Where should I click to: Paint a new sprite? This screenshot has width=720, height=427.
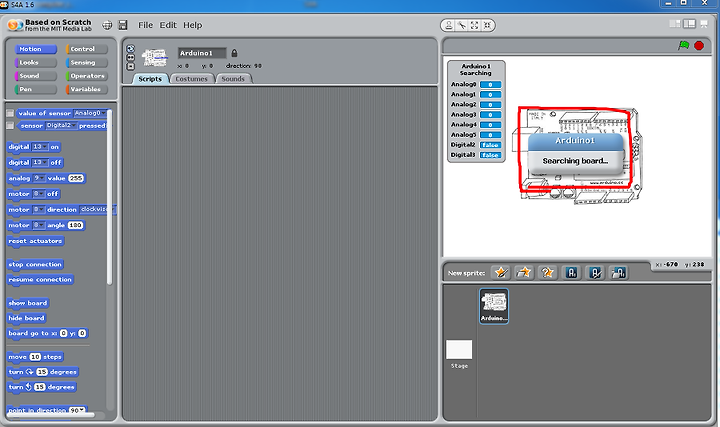501,273
